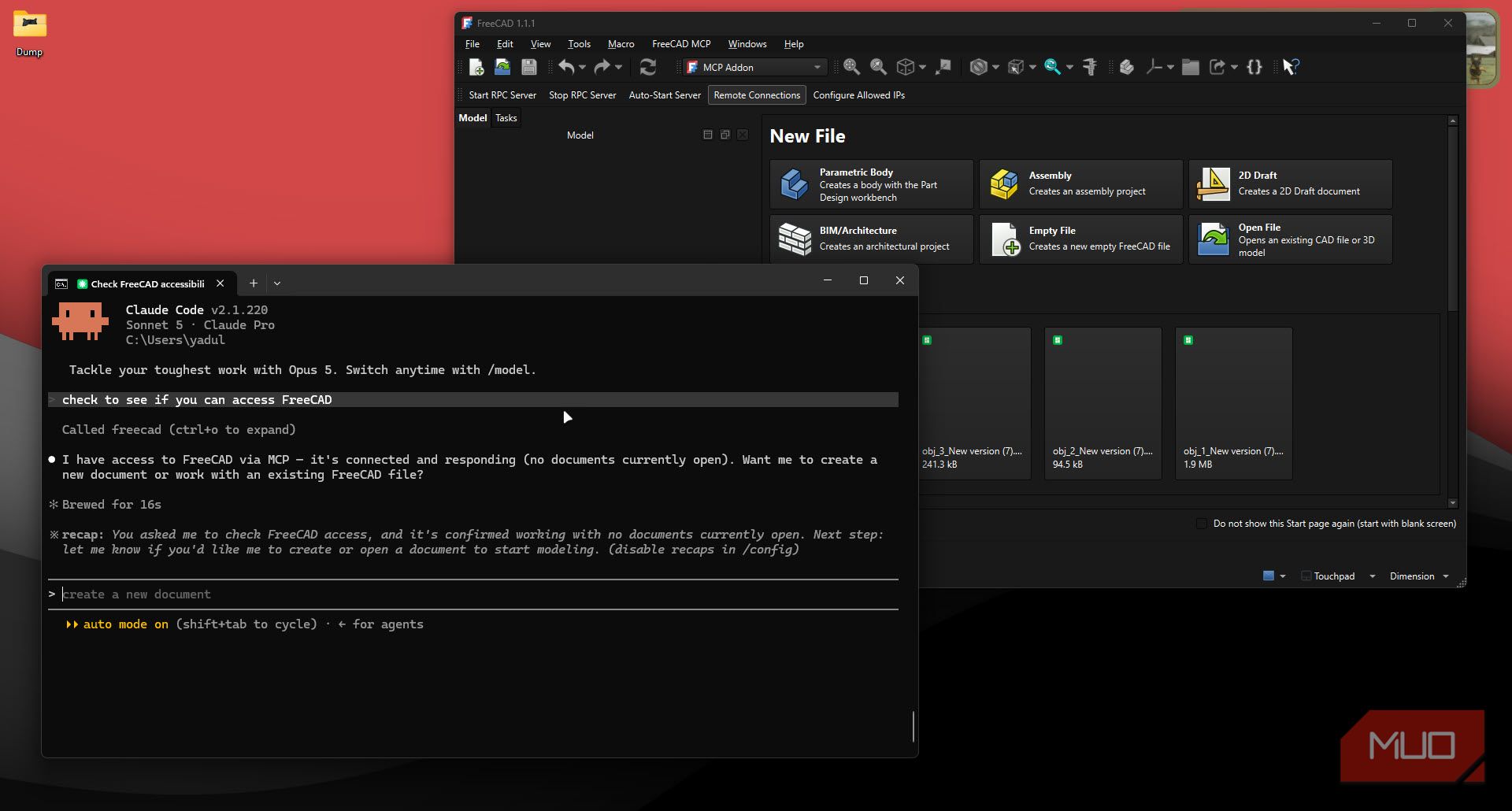
Task: Click the Parametric Body card icon
Action: pyautogui.click(x=794, y=184)
